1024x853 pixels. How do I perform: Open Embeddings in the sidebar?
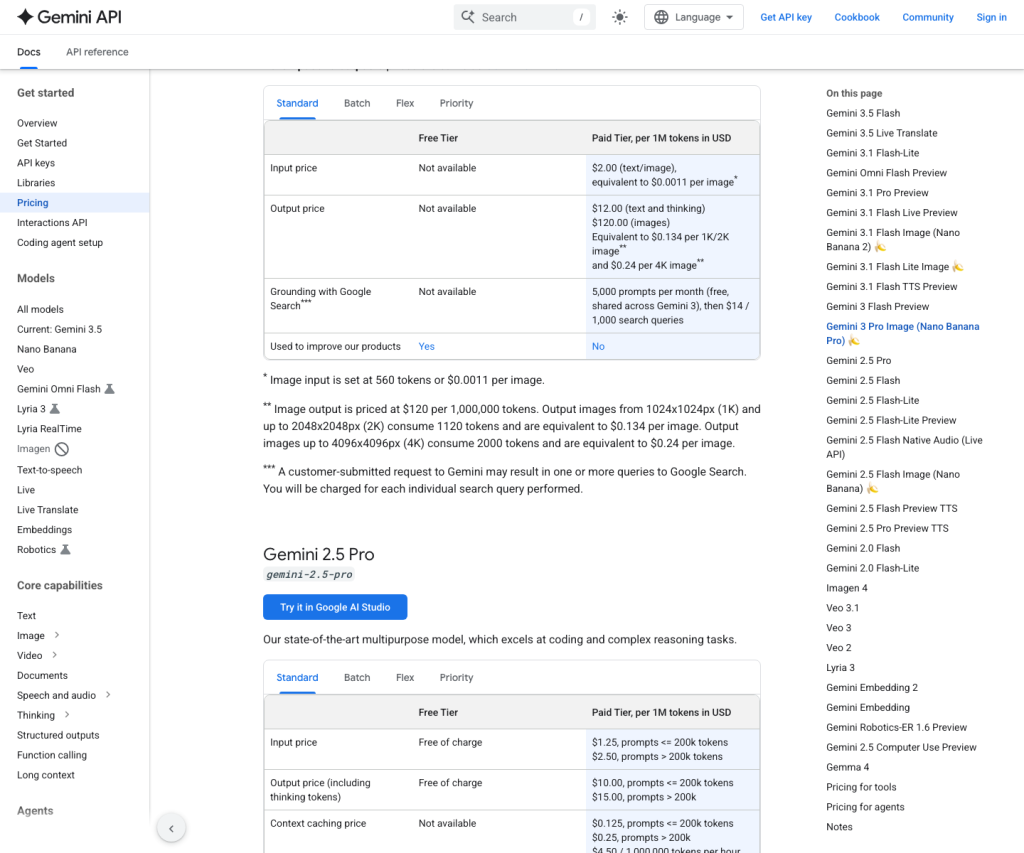click(44, 529)
